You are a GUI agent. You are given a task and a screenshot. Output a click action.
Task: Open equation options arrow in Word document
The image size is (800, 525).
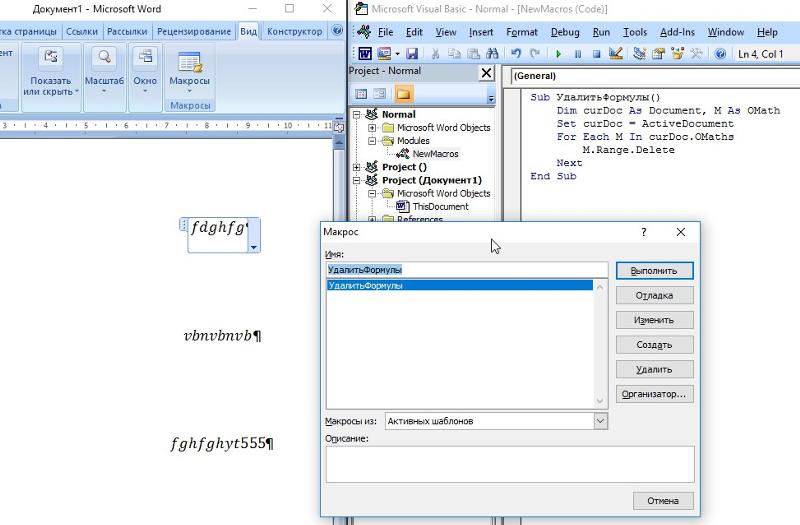[254, 247]
